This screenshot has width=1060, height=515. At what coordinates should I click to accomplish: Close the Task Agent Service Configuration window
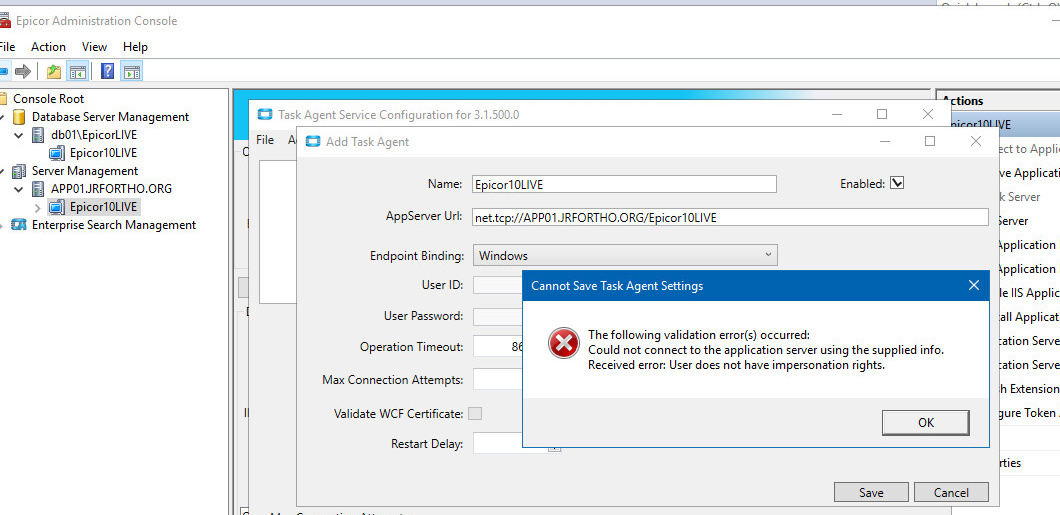pyautogui.click(x=928, y=114)
